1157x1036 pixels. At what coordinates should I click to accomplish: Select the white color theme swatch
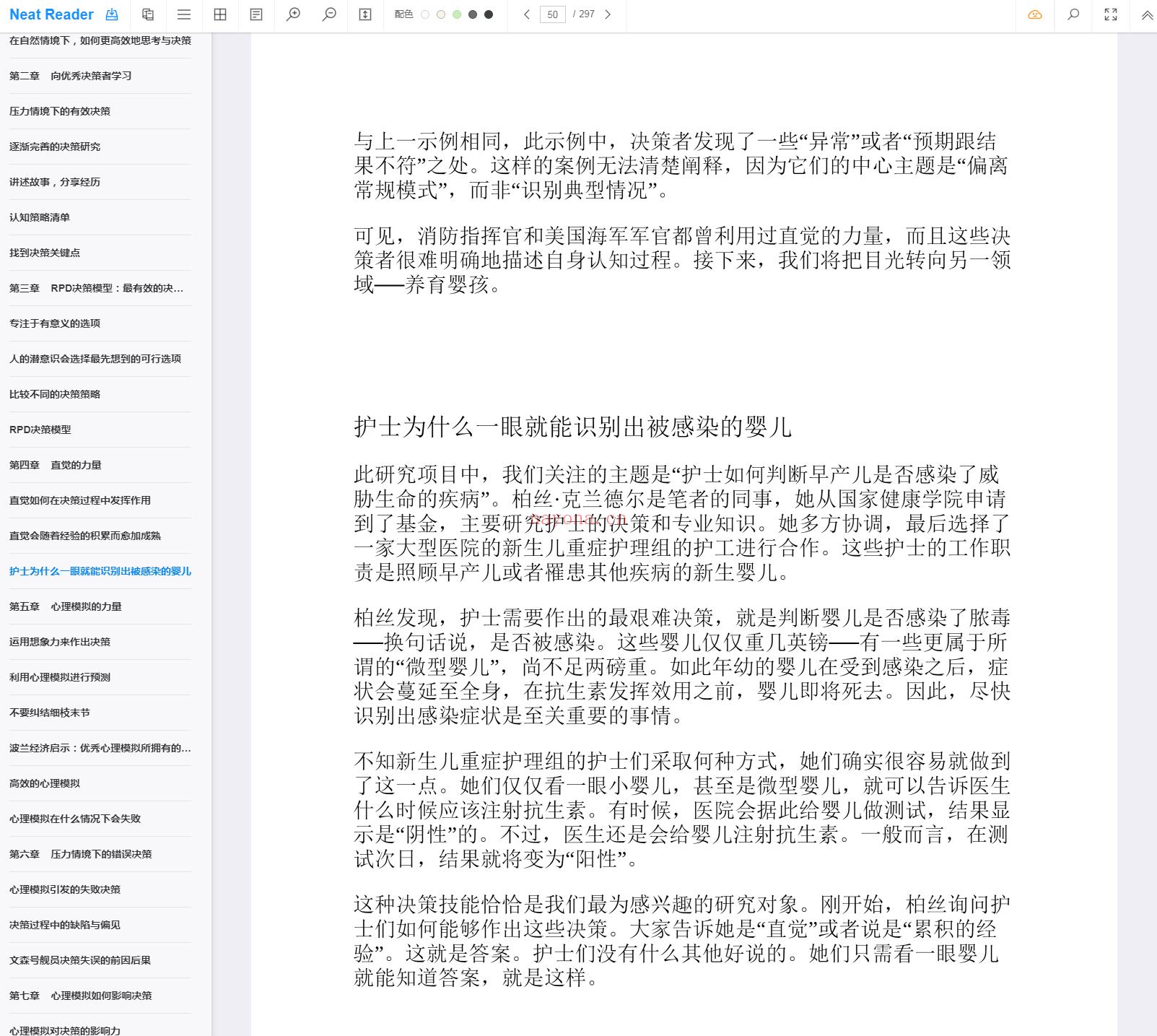coord(425,14)
